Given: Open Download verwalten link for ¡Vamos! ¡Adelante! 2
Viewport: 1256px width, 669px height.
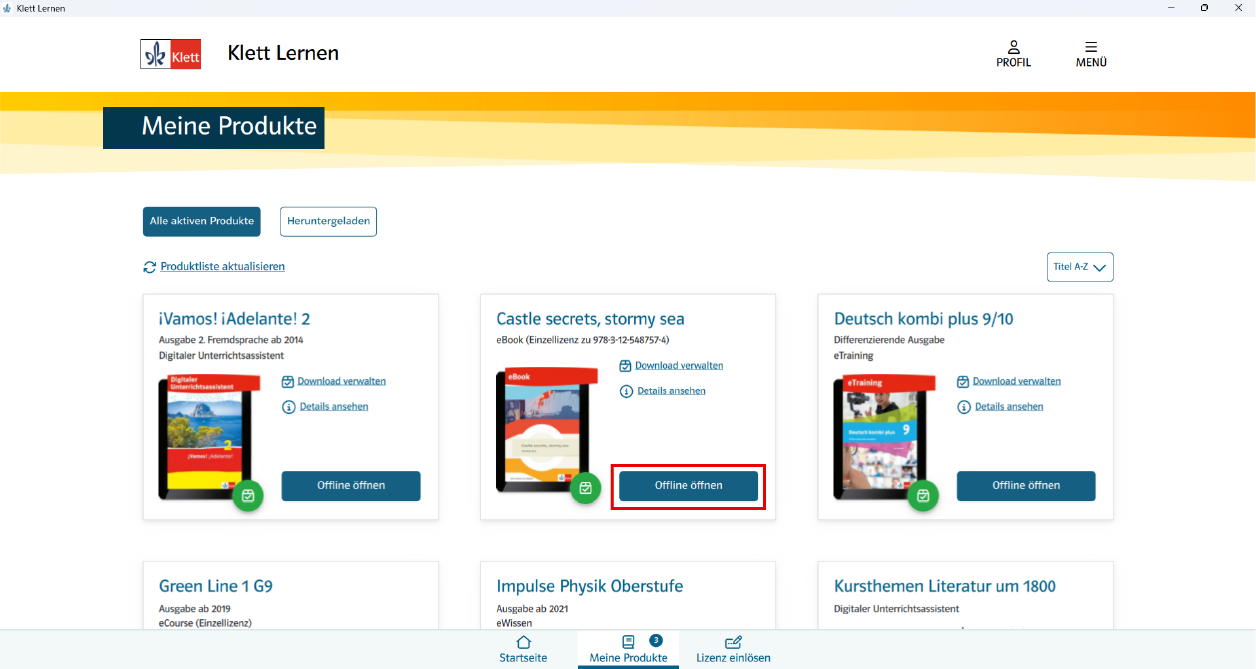Looking at the screenshot, I should tap(341, 381).
